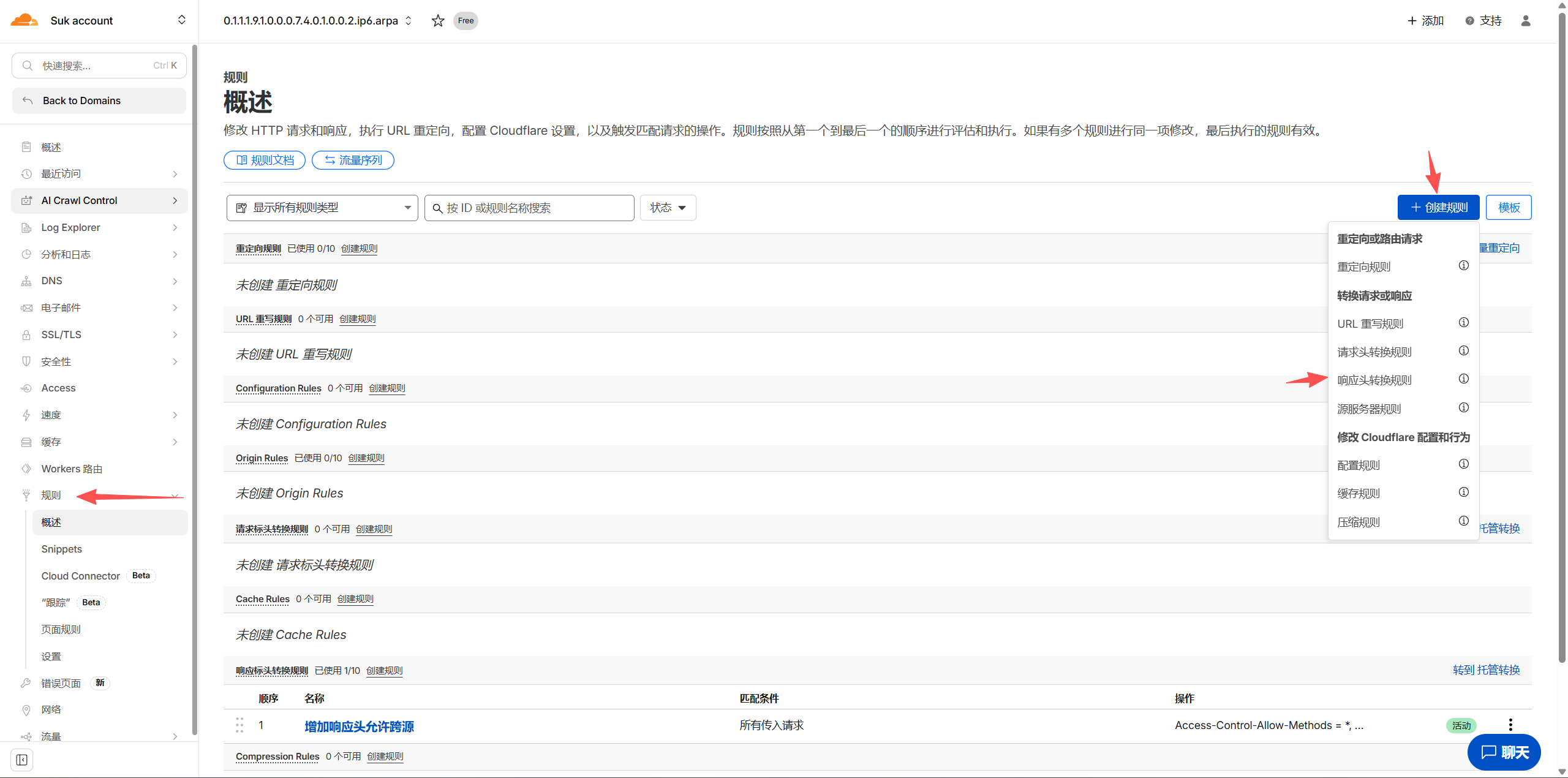Click the Cloudflare logo icon
Screen dimensions: 1568x778
(x=24, y=20)
